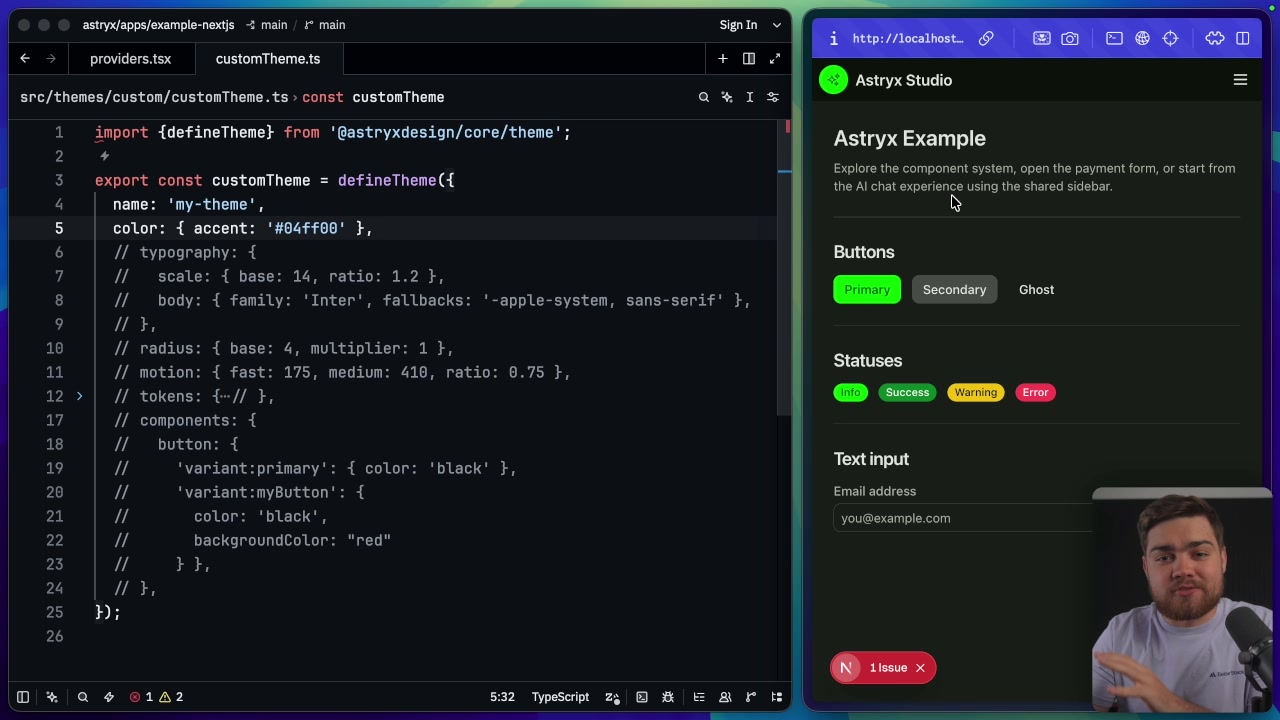Toggle selections cursor icon in breadcrumb toolbar
The image size is (1280, 720).
pos(750,97)
